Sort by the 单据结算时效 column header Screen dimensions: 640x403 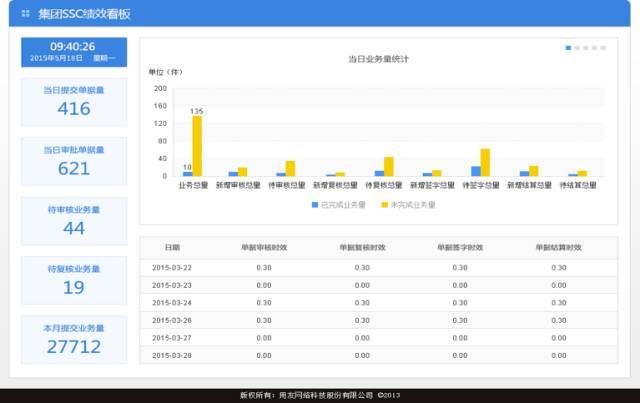tap(558, 247)
